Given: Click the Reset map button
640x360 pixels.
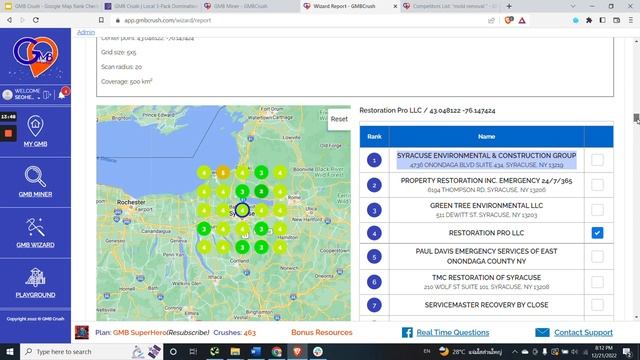Looking at the screenshot, I should click(339, 119).
